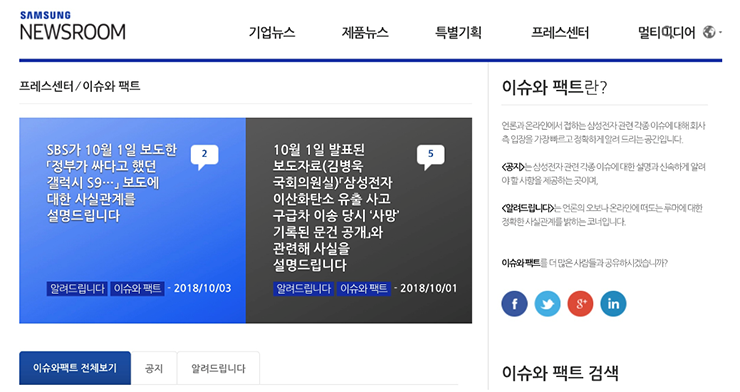Screen dimensions: 740x392
Task: Click the Samsung Newsroom logo
Action: (73, 26)
